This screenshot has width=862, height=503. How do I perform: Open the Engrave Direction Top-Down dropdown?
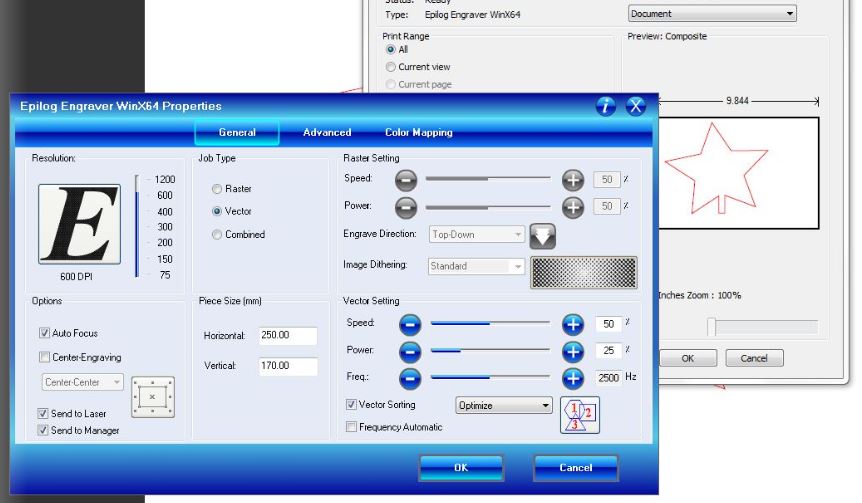pyautogui.click(x=477, y=235)
